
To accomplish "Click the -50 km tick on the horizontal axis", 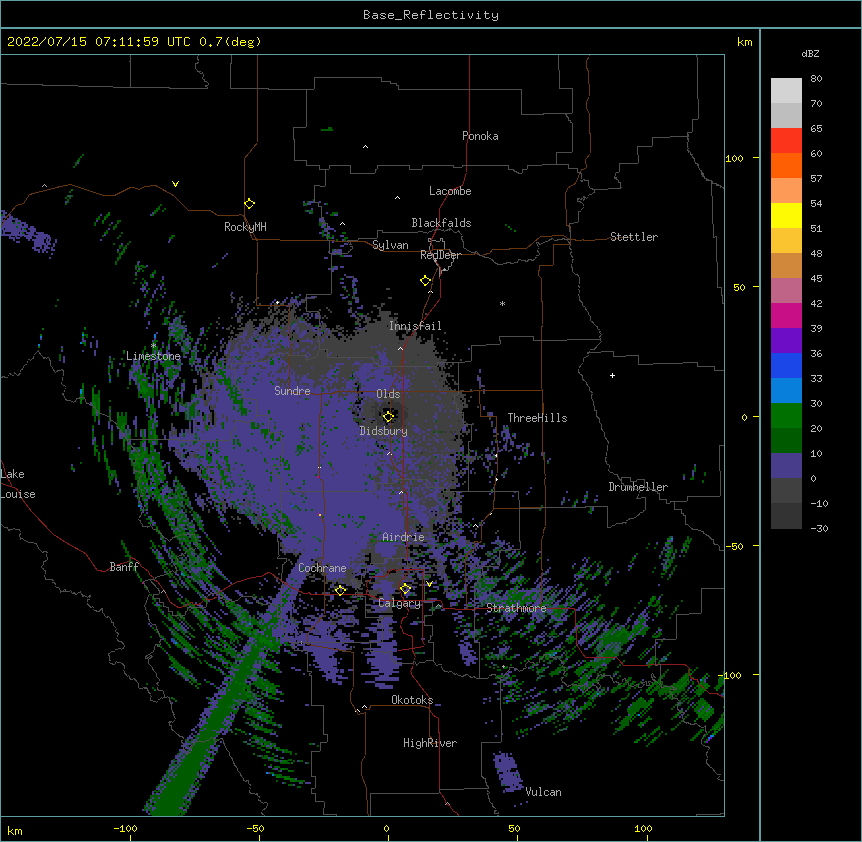I will (255, 829).
